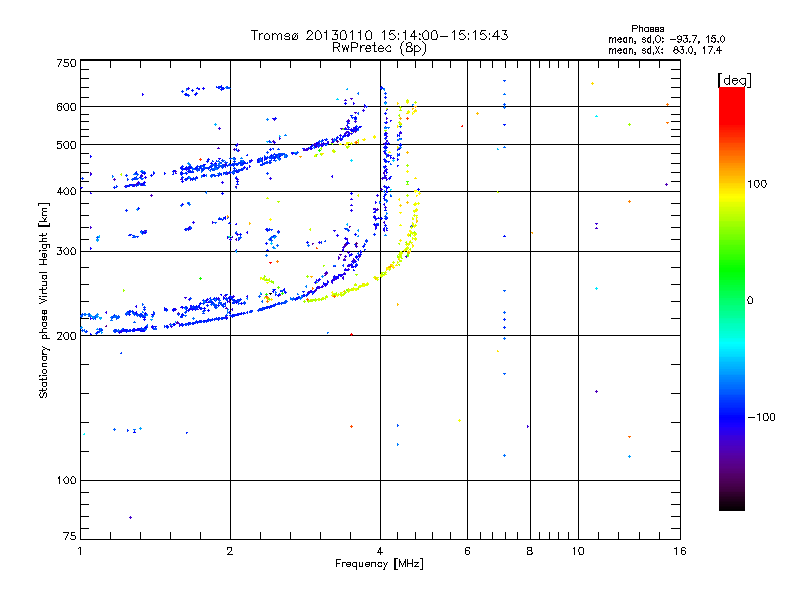This screenshot has height=600, width=800.
Task: Click the phase colorbar gradient
Action: click(x=732, y=298)
